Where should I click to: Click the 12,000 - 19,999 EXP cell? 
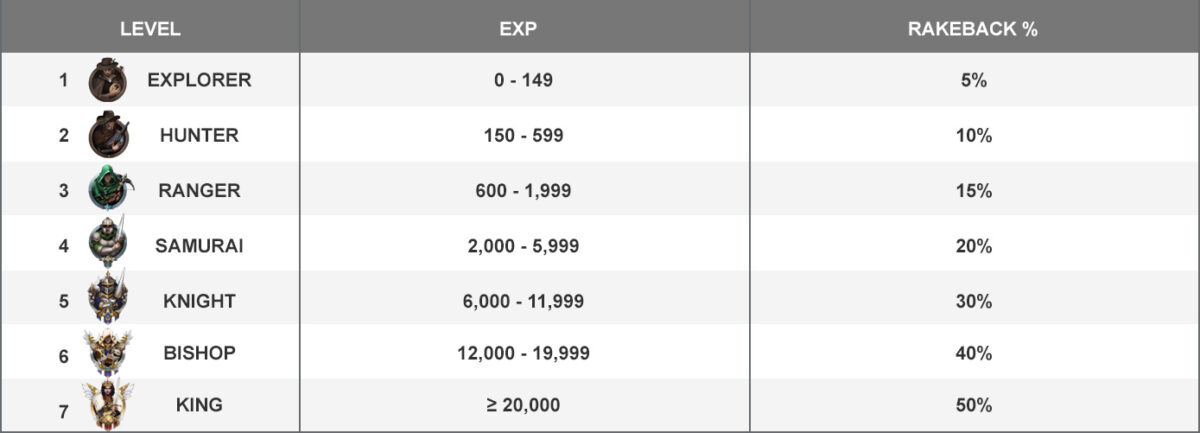[x=524, y=353]
